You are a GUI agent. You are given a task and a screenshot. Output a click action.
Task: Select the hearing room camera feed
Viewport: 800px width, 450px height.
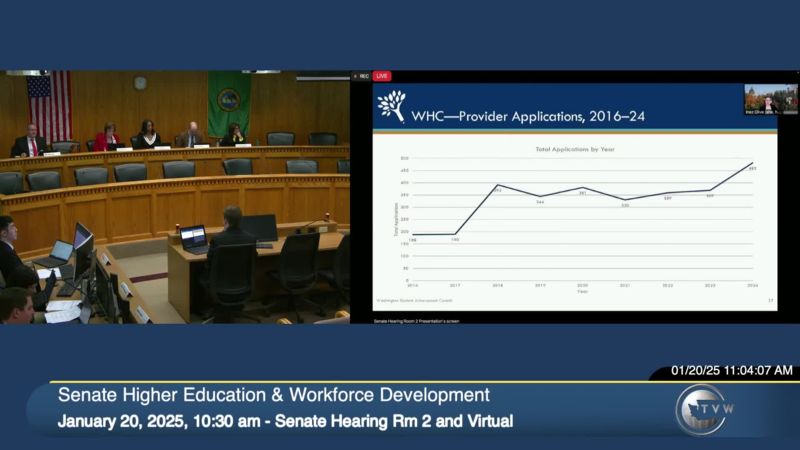tap(175, 197)
